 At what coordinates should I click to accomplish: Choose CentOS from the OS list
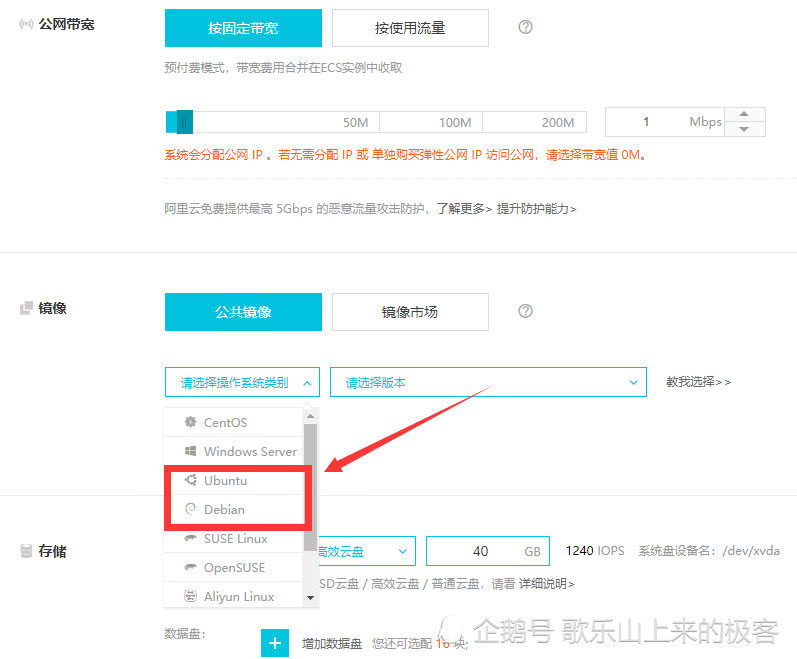[x=234, y=422]
